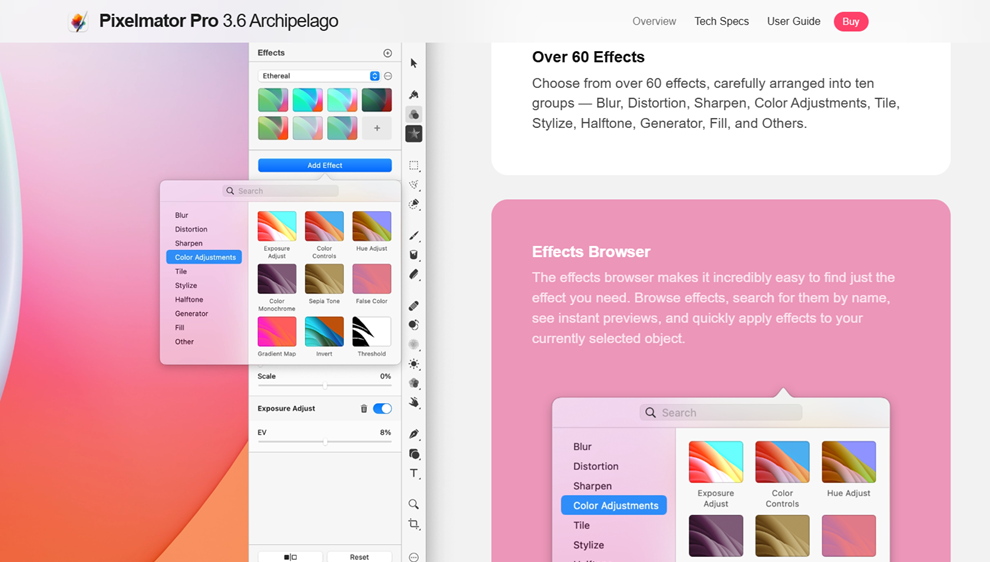The height and width of the screenshot is (562, 990).
Task: Select the Type T tool
Action: click(414, 473)
